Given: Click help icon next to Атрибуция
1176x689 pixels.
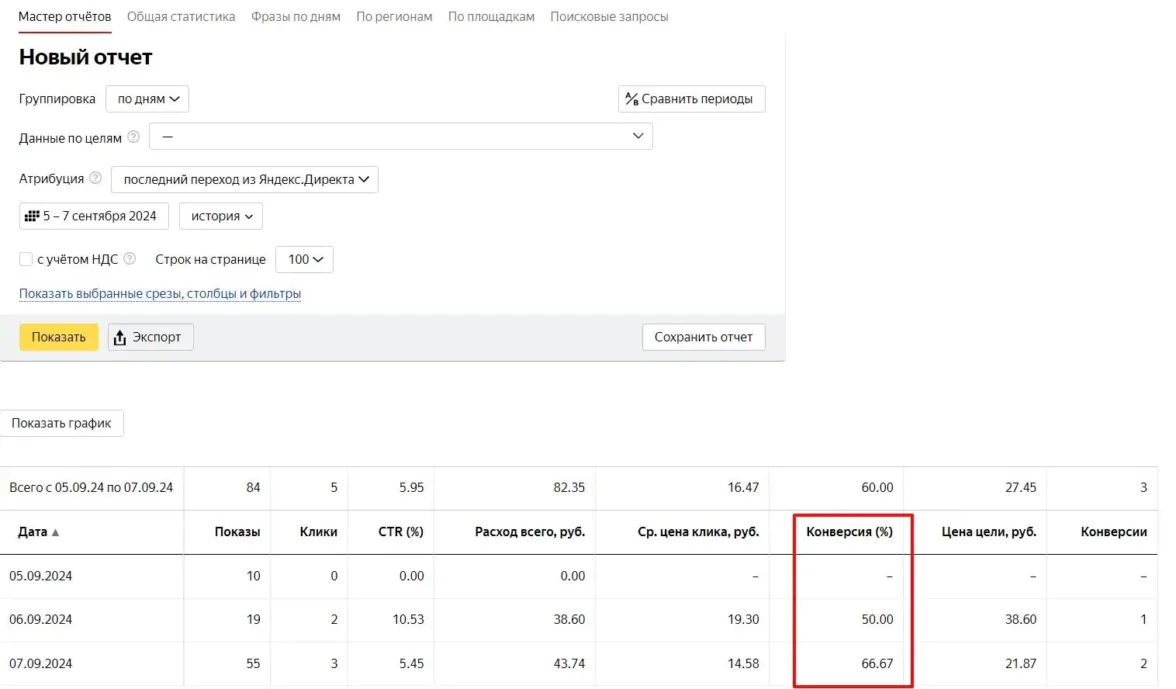Looking at the screenshot, I should (96, 179).
